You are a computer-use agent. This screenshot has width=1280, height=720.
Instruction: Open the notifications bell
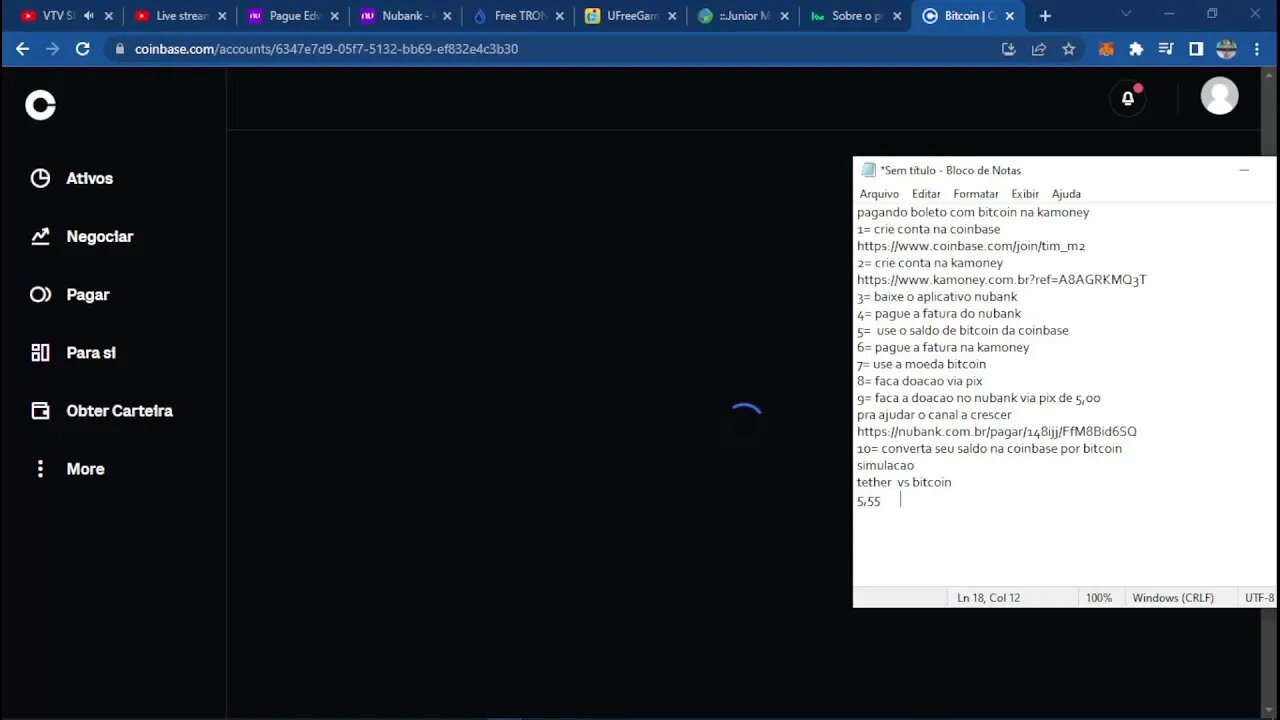(x=1128, y=98)
